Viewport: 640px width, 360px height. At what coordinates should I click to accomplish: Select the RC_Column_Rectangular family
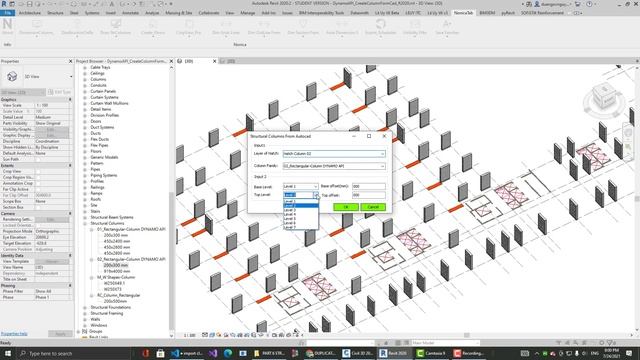tap(118, 296)
